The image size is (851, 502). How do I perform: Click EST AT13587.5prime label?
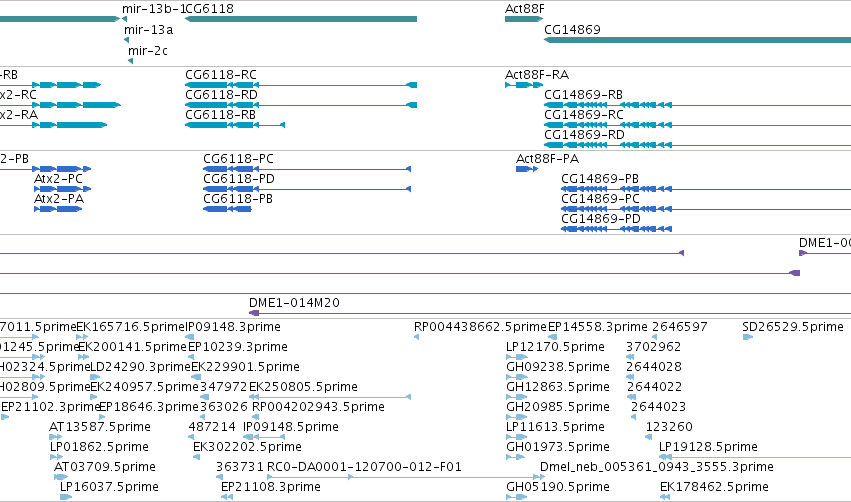point(100,427)
